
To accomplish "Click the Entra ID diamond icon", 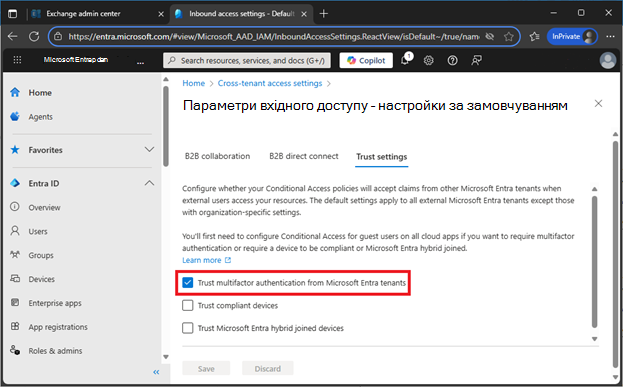I will (15, 183).
